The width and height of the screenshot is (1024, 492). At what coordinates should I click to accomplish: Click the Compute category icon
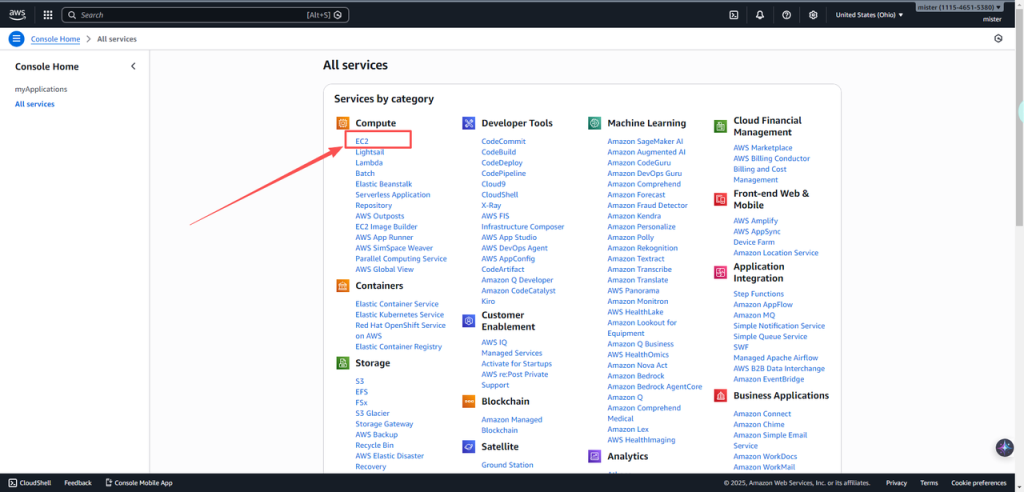click(x=343, y=123)
